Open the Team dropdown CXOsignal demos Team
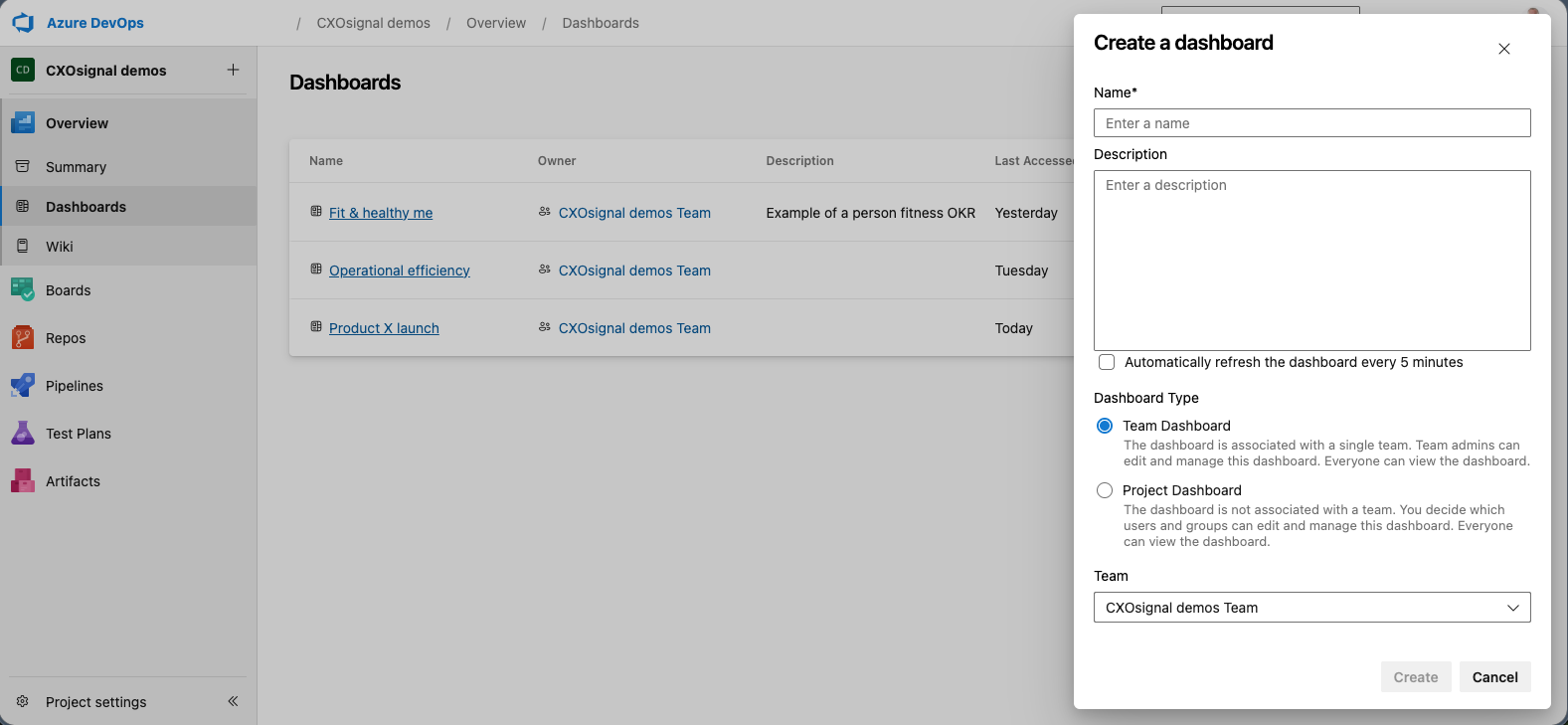Image resolution: width=1568 pixels, height=725 pixels. (1312, 608)
